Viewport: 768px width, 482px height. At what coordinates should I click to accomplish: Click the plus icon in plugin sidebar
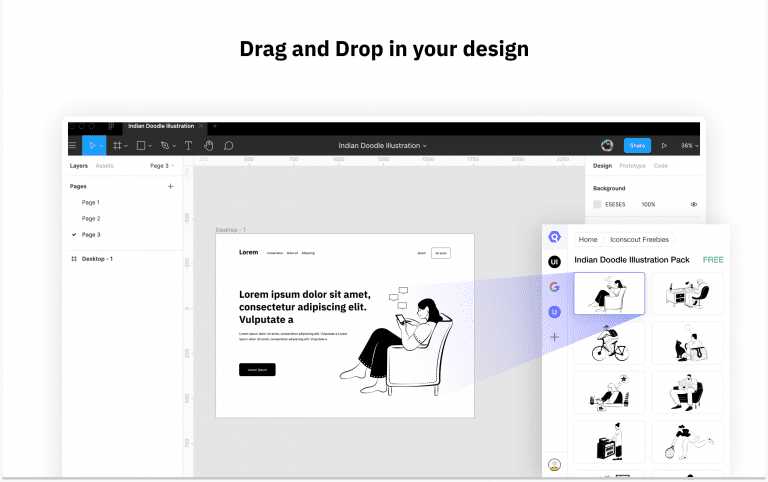coord(554,337)
